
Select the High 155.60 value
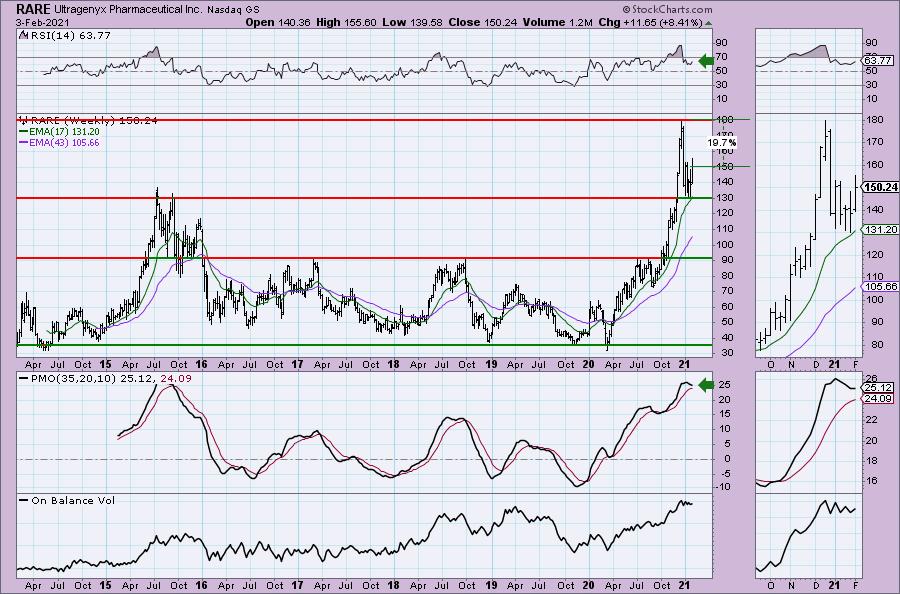coord(348,22)
